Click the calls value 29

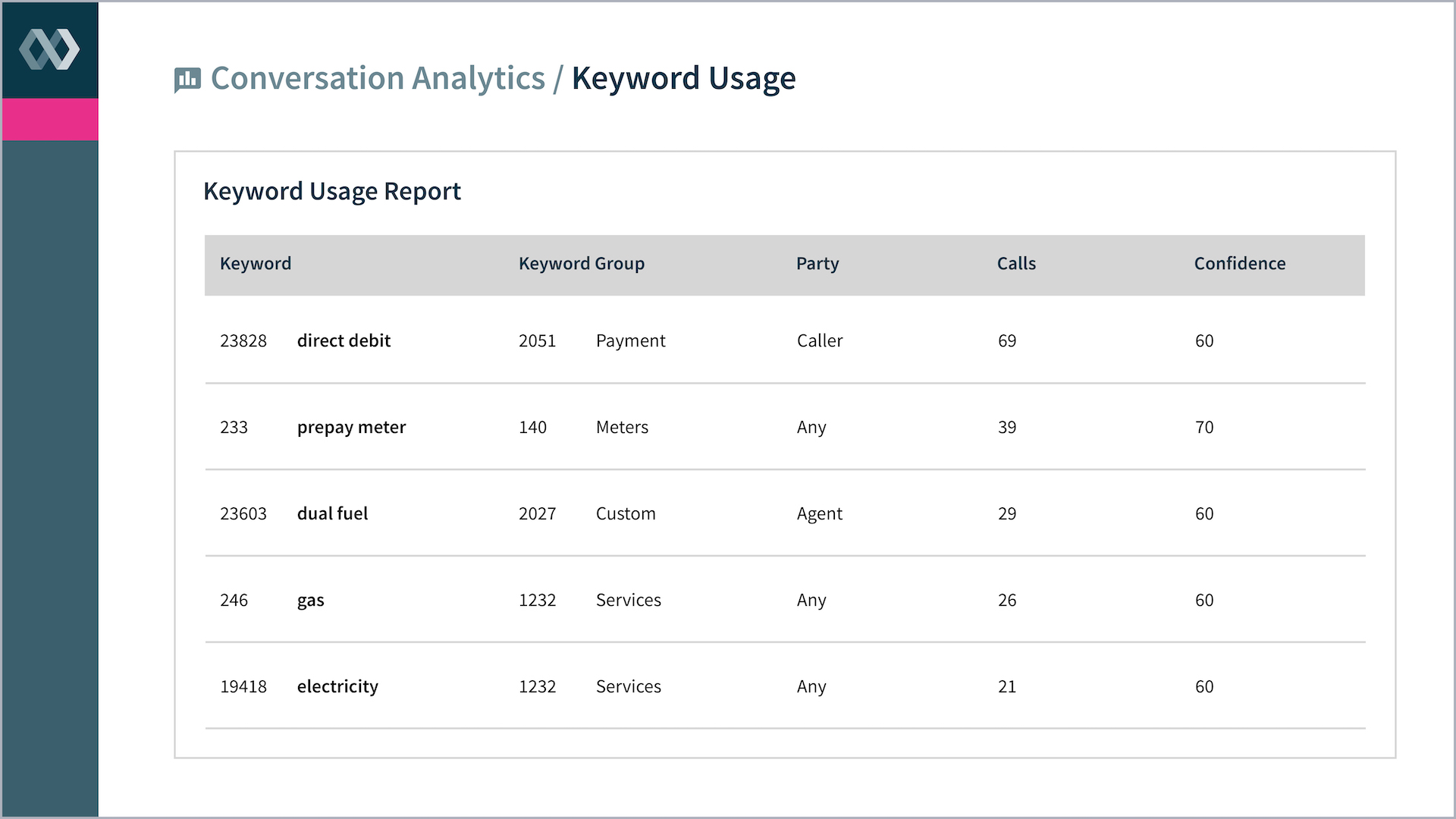pos(1007,513)
